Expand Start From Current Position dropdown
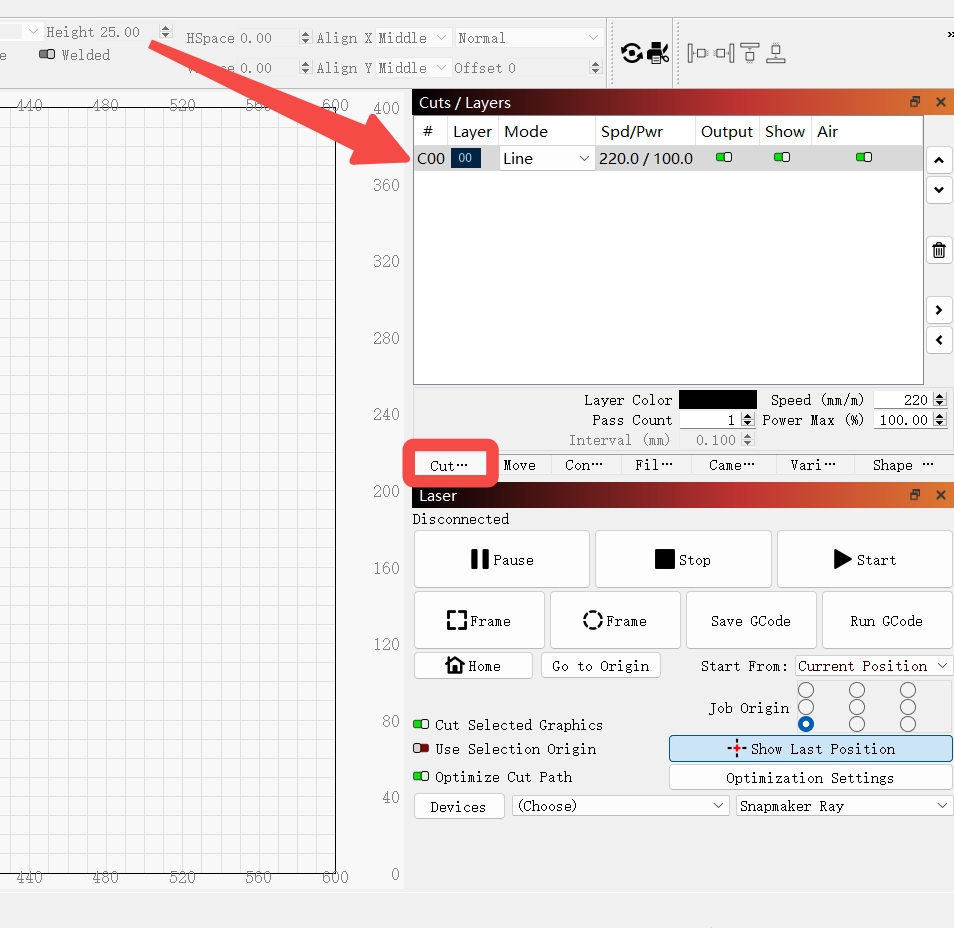The image size is (954, 928). tap(873, 666)
